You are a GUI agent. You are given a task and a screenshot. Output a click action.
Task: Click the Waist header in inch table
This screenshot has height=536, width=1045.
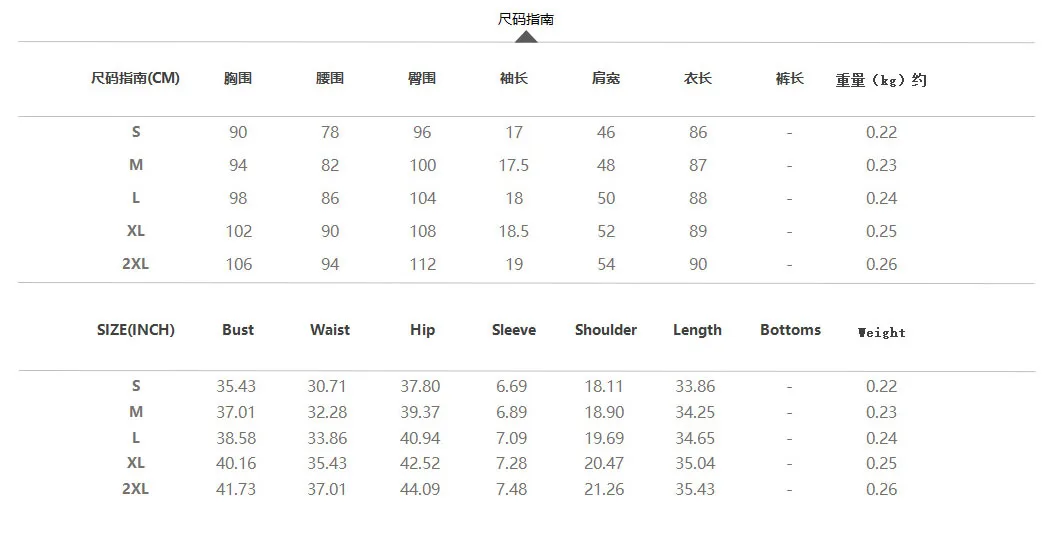pyautogui.click(x=330, y=330)
